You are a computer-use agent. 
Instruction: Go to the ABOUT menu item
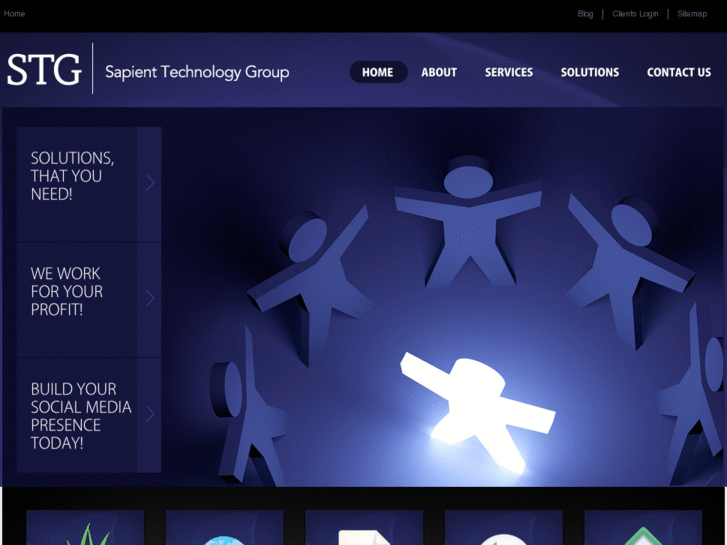coord(439,72)
